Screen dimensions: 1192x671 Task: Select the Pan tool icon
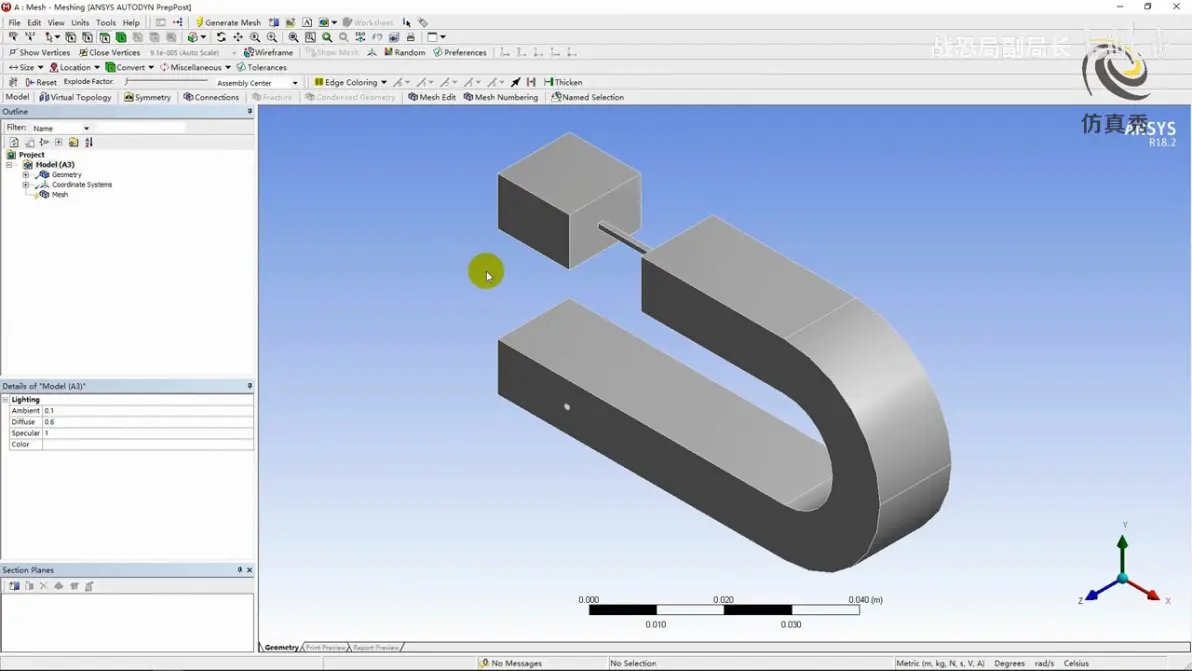click(x=238, y=36)
